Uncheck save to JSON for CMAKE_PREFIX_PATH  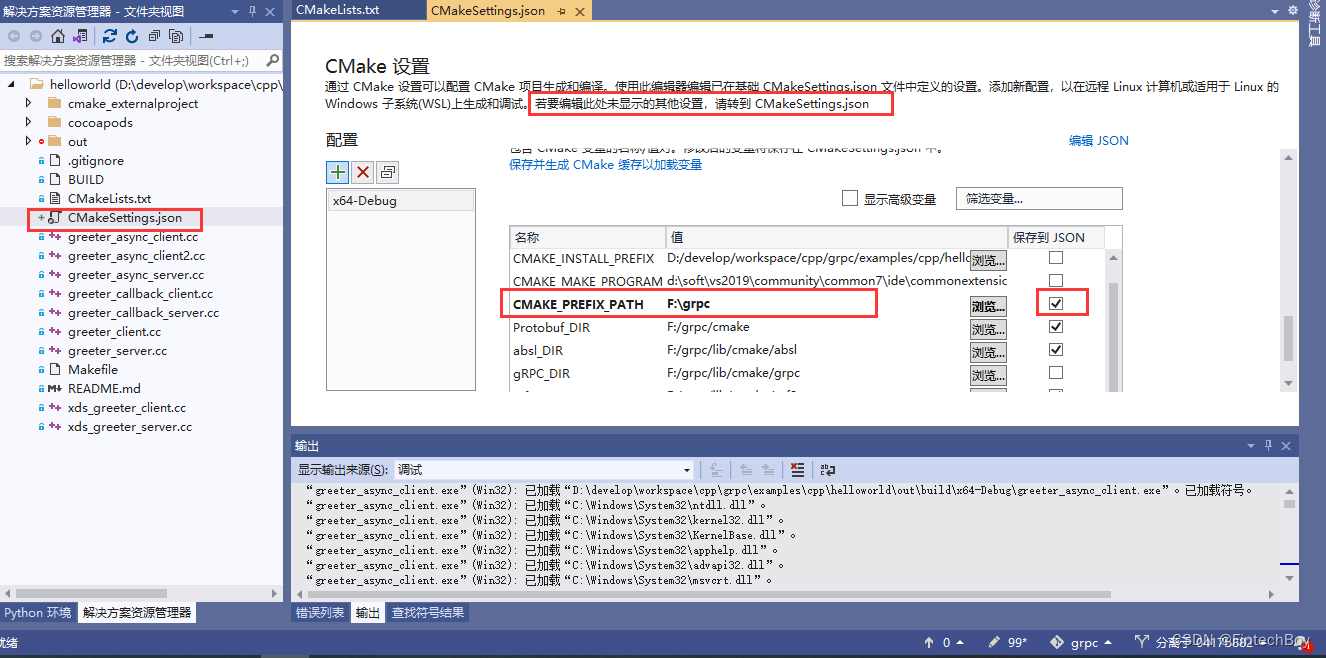[1056, 304]
